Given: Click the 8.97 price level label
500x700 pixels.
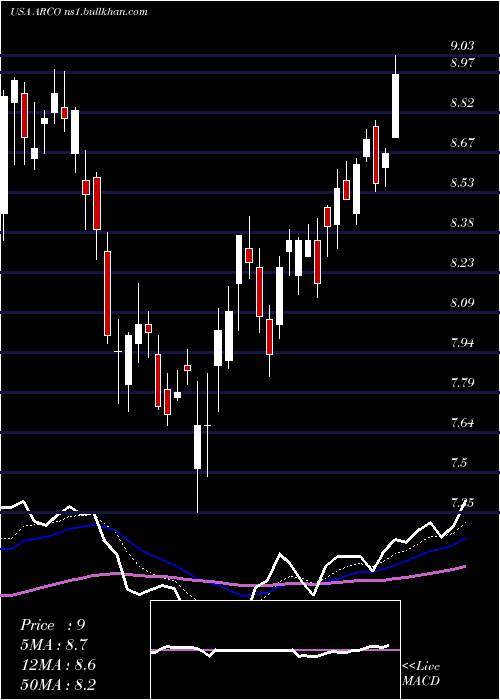Looking at the screenshot, I should (462, 62).
